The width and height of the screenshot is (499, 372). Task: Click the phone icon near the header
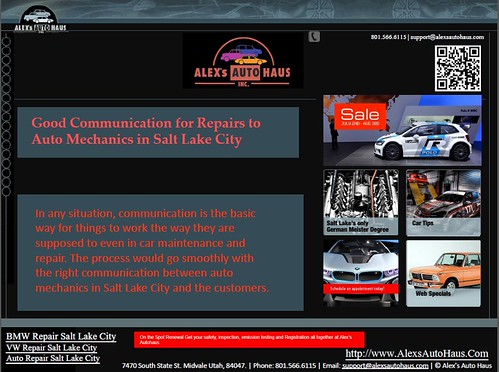click(x=314, y=36)
